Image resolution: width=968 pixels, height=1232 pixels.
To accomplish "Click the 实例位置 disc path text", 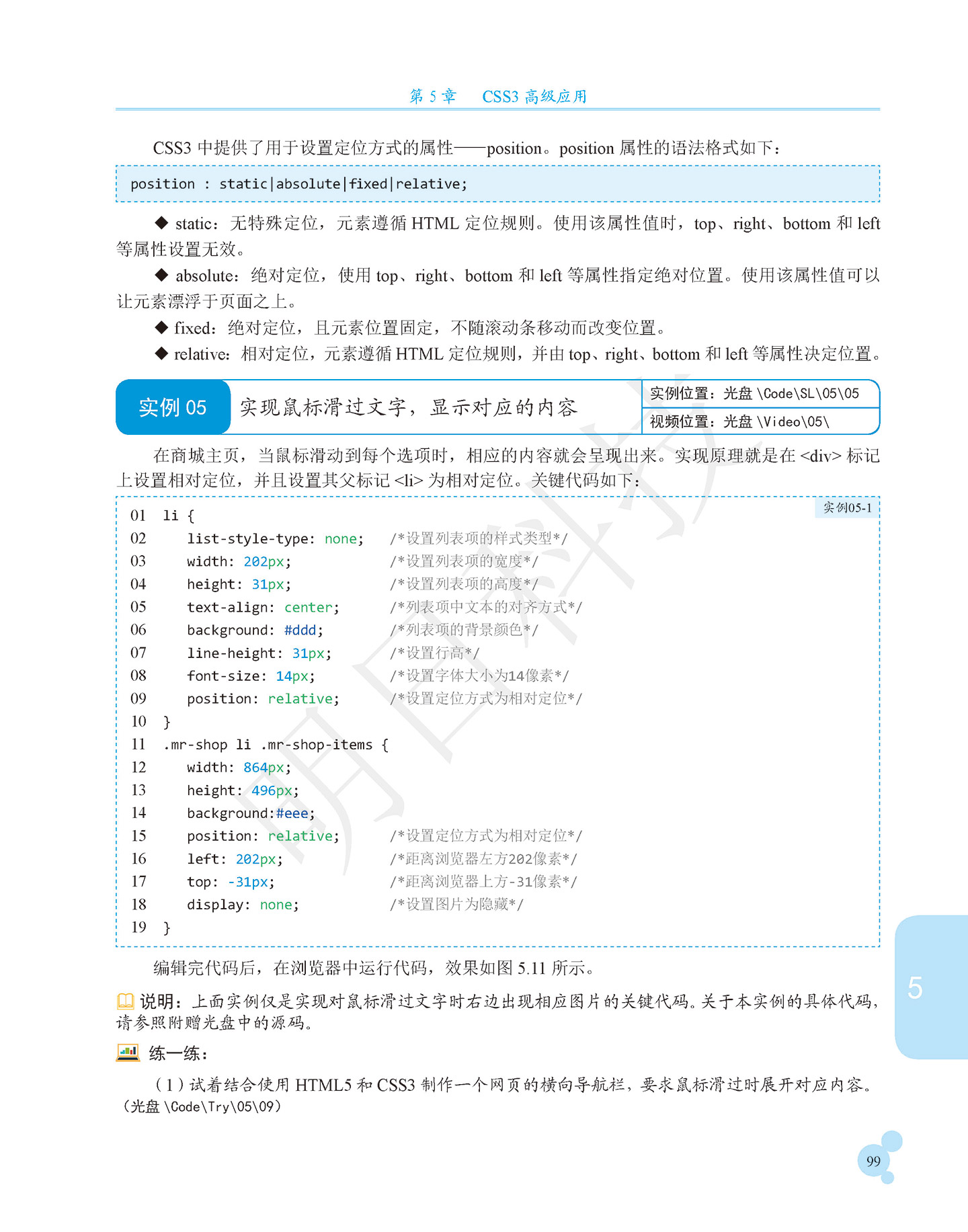I will click(754, 394).
